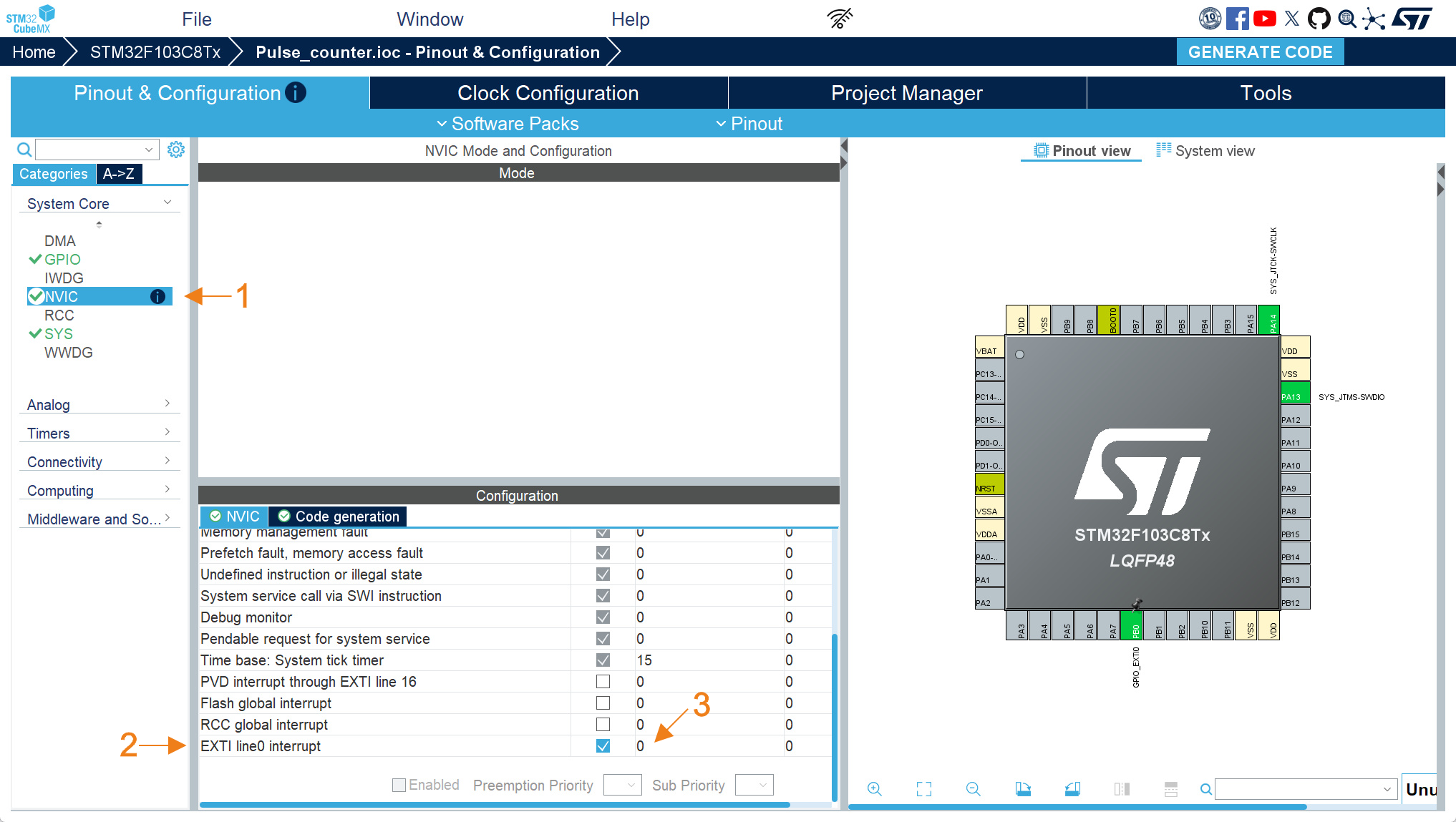Open the Code generation tab
Image resolution: width=1456 pixels, height=822 pixels.
(338, 517)
